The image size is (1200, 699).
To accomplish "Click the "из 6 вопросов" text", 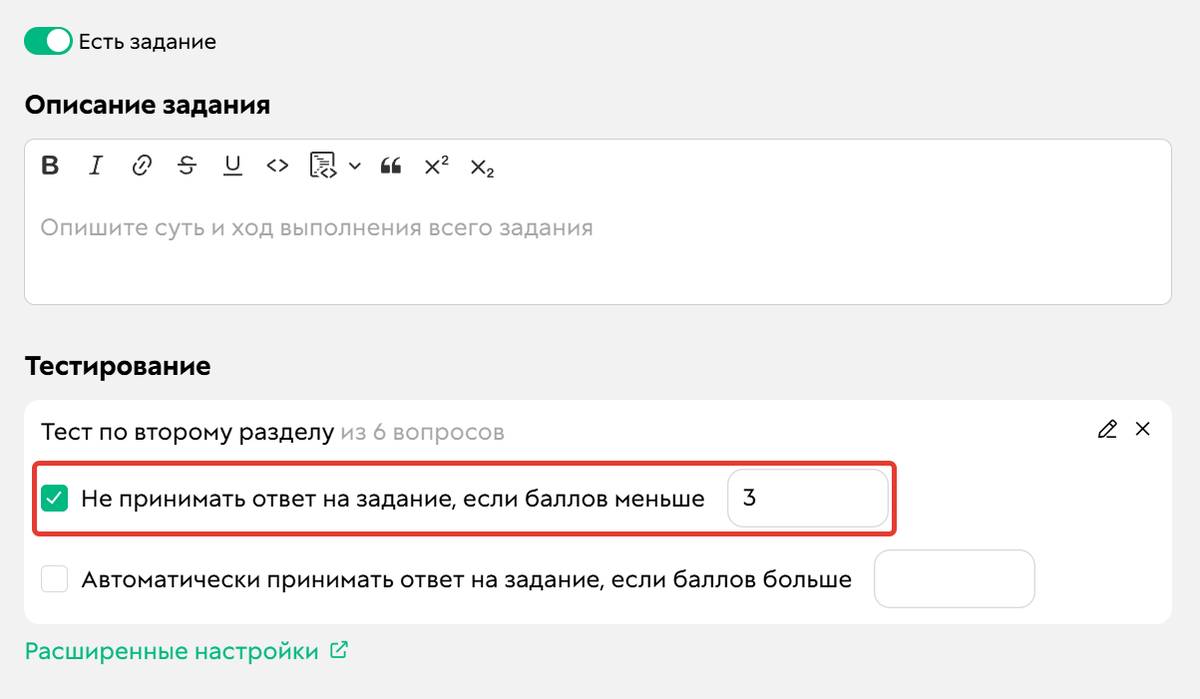I will (x=422, y=433).
